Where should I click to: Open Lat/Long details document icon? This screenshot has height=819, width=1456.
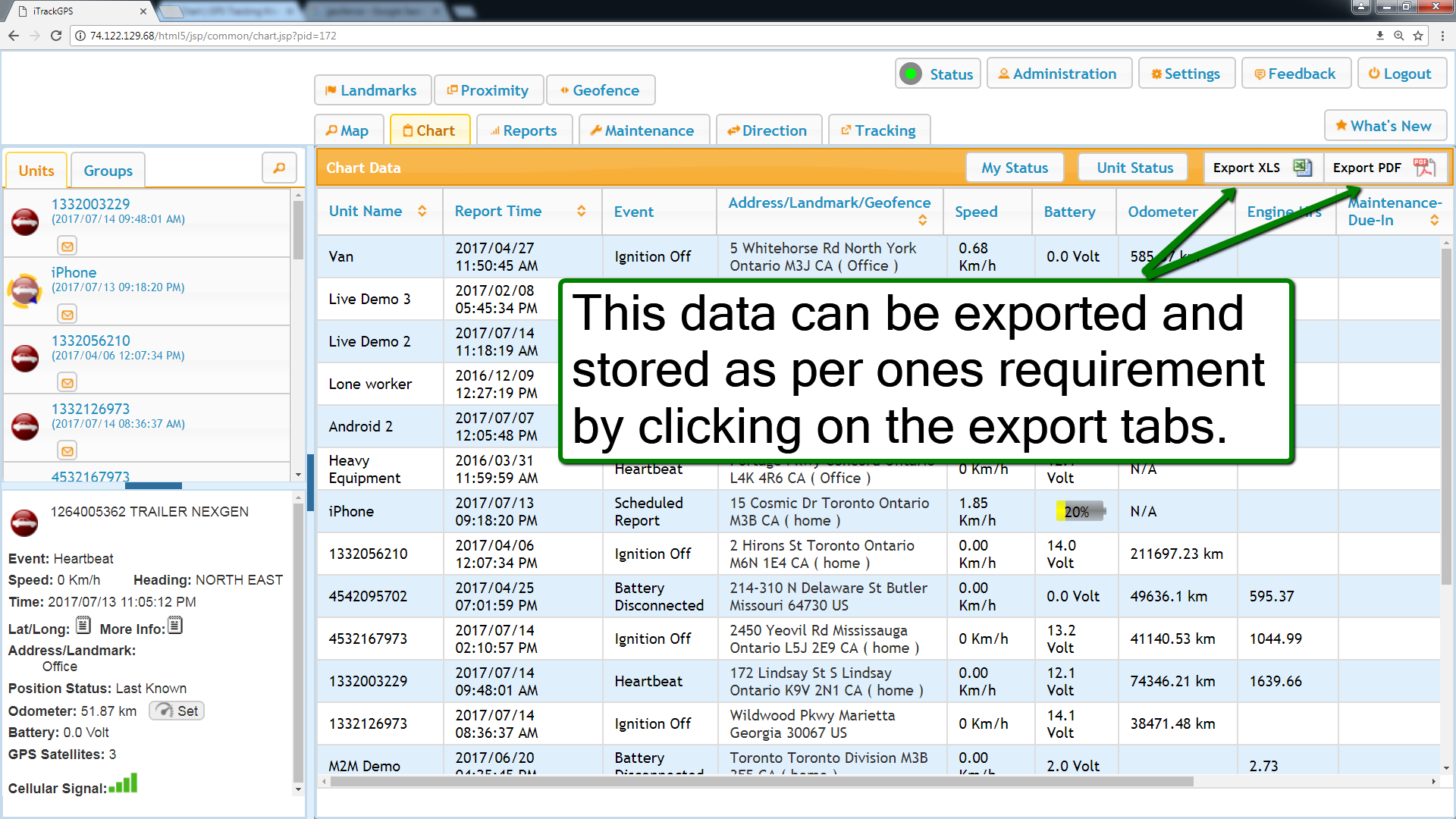click(83, 626)
